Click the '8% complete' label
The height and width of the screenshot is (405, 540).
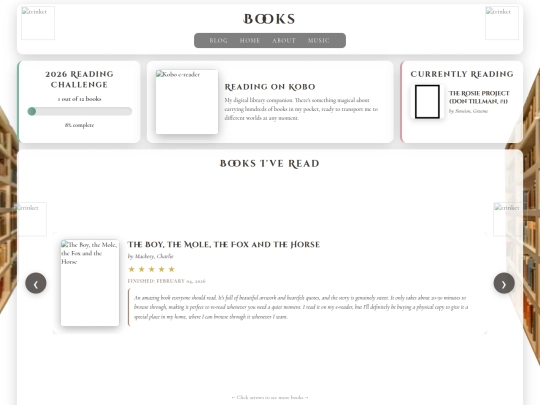tap(80, 125)
